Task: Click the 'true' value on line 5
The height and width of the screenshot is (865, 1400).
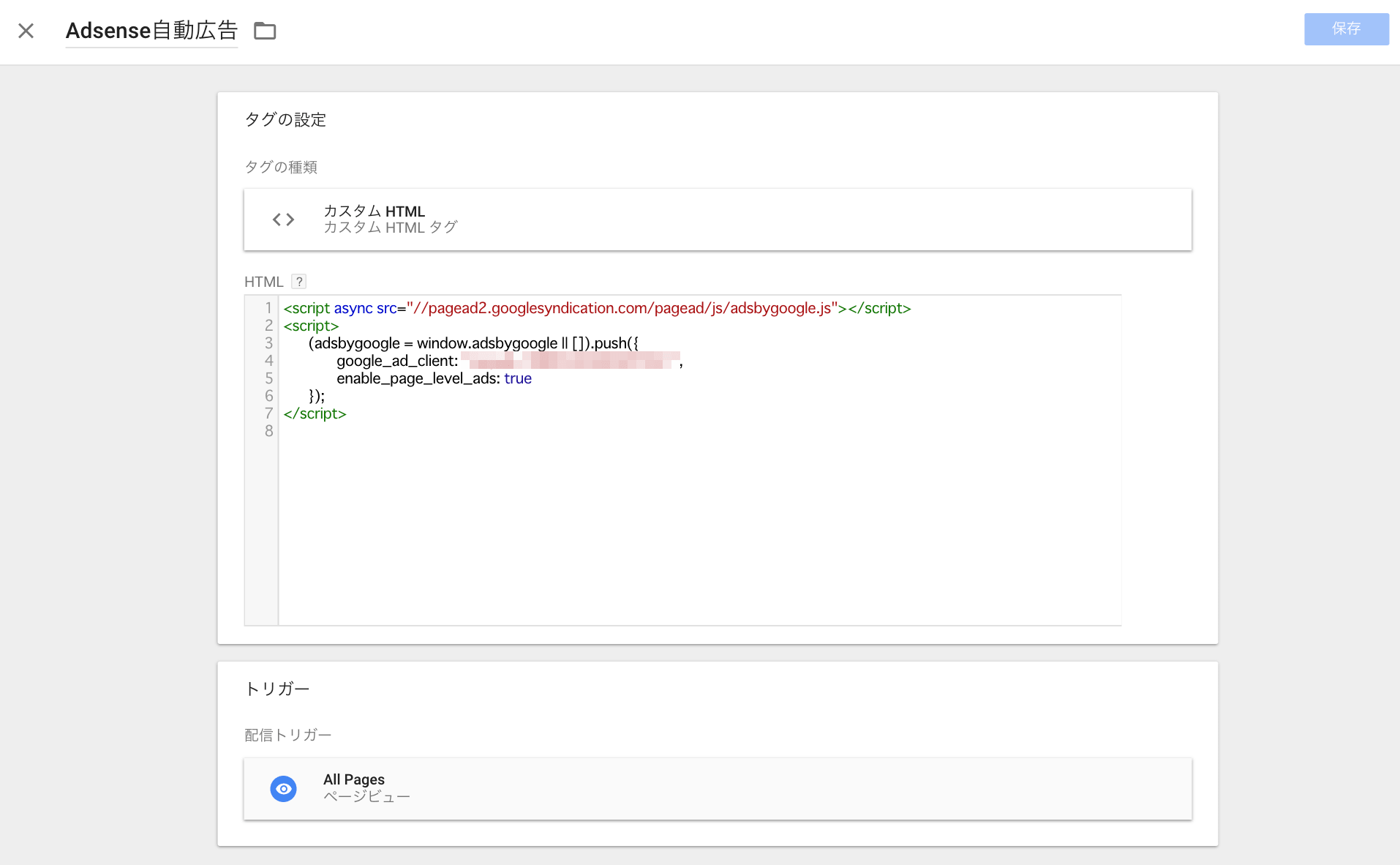Action: pos(518,378)
